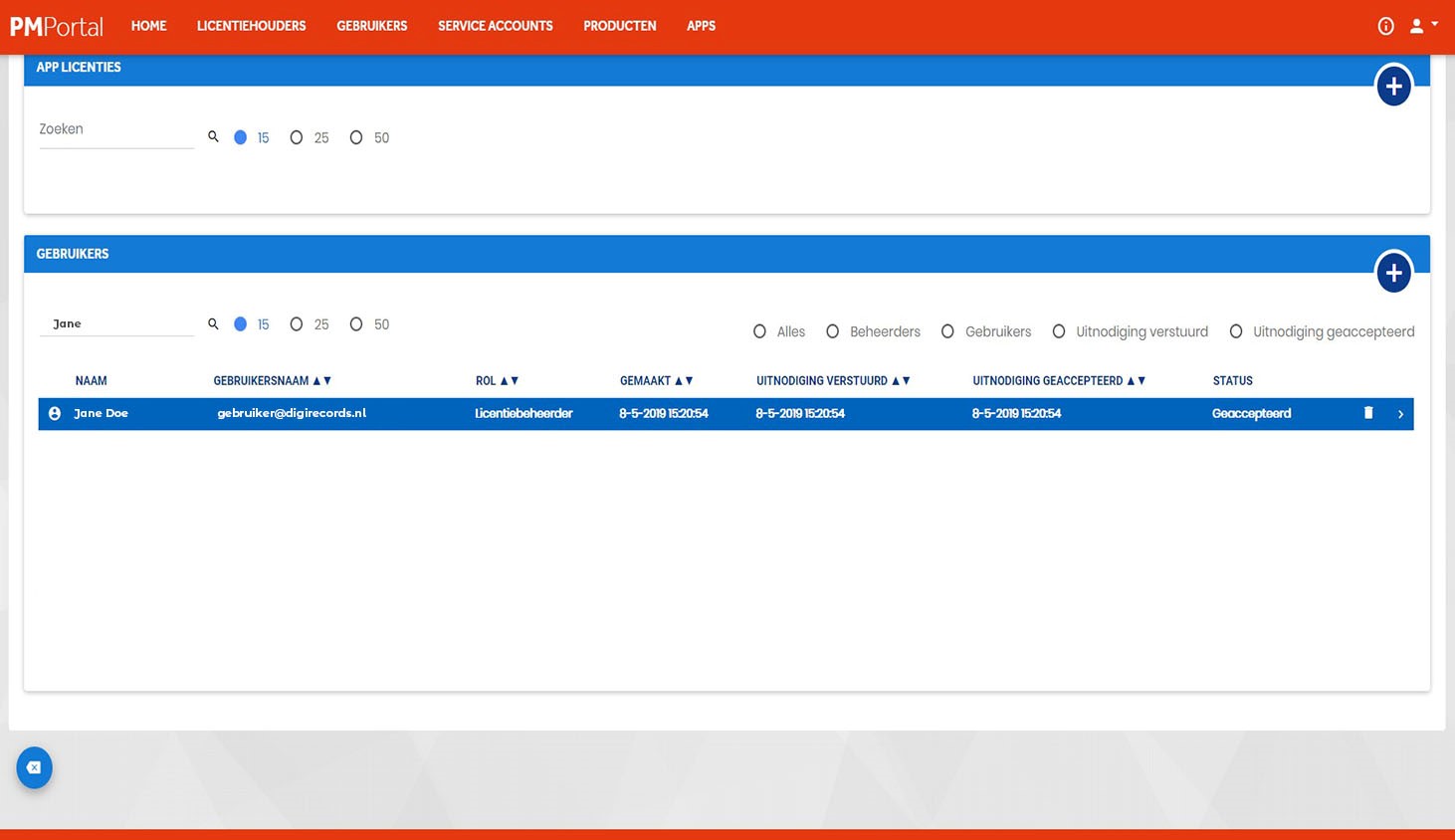Select 50 results in Gebruikers panel

click(x=369, y=324)
